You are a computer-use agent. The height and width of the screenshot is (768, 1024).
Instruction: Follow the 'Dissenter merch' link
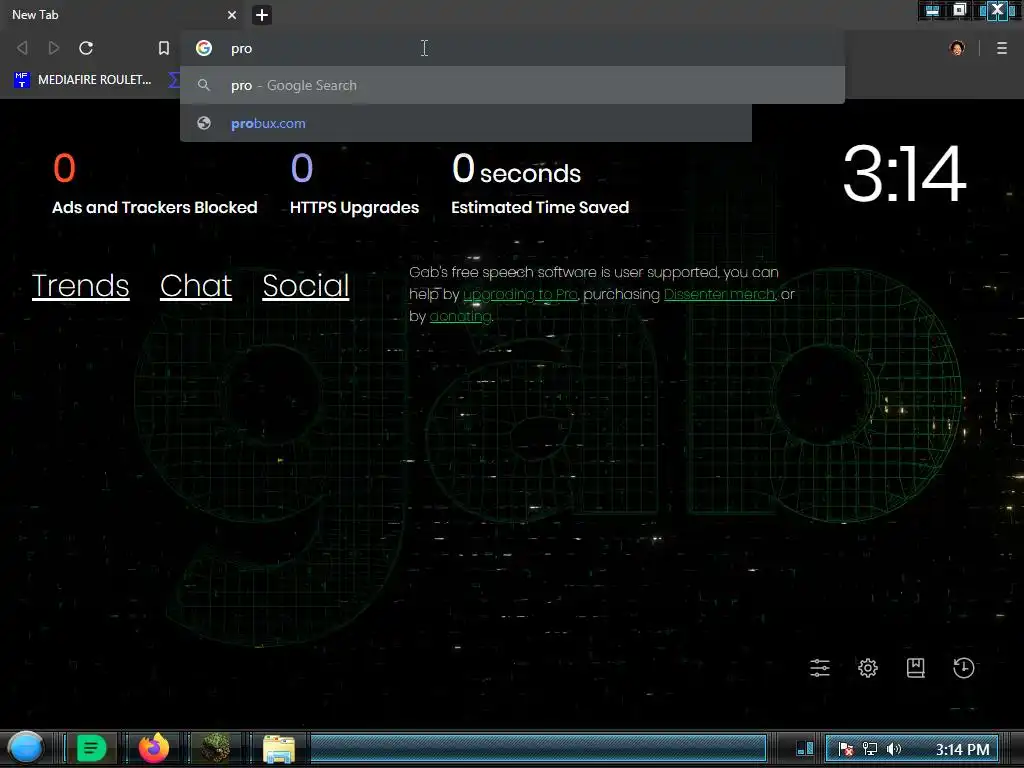720,295
